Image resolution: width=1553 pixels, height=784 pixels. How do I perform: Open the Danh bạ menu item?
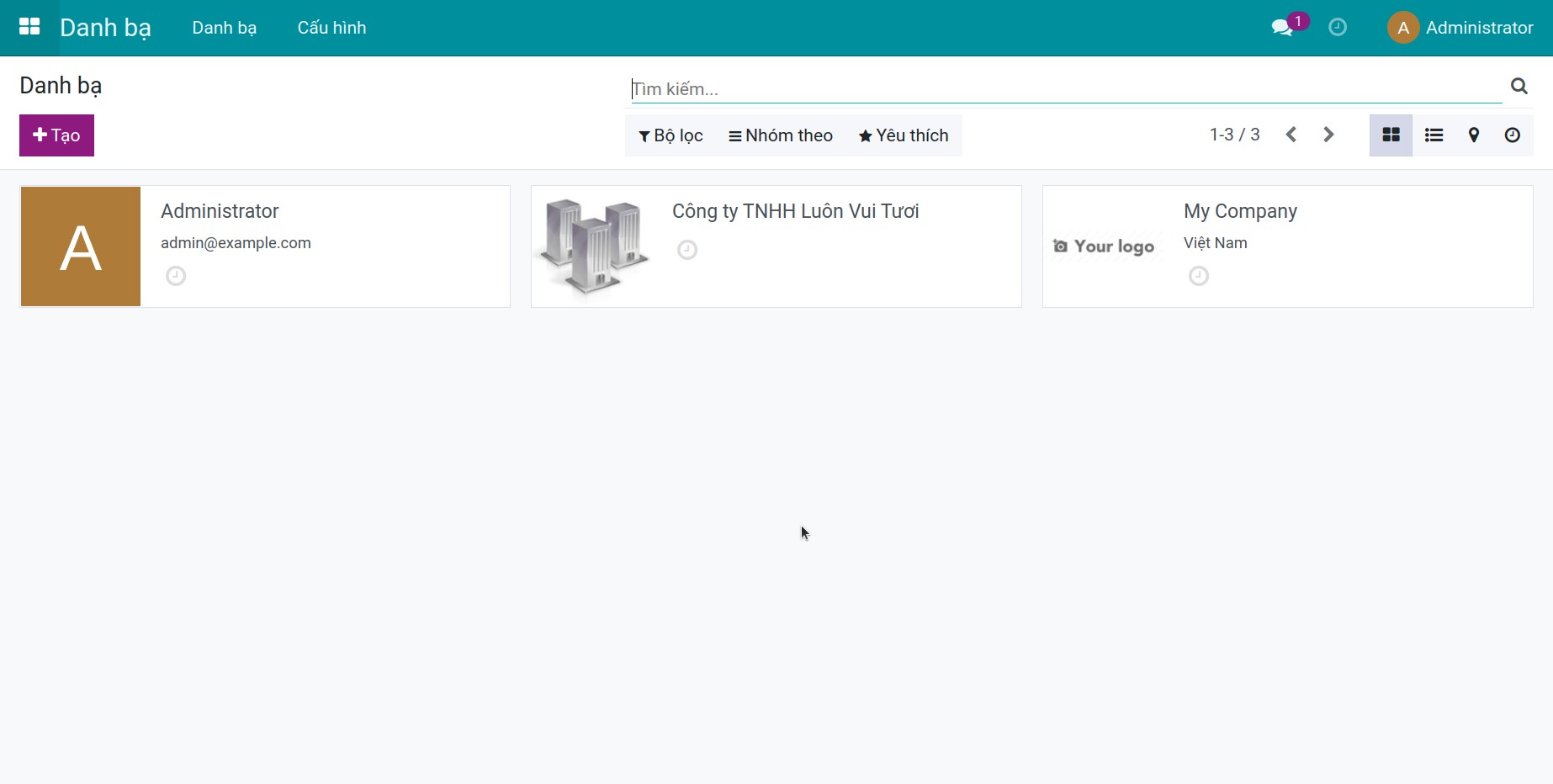pos(224,27)
